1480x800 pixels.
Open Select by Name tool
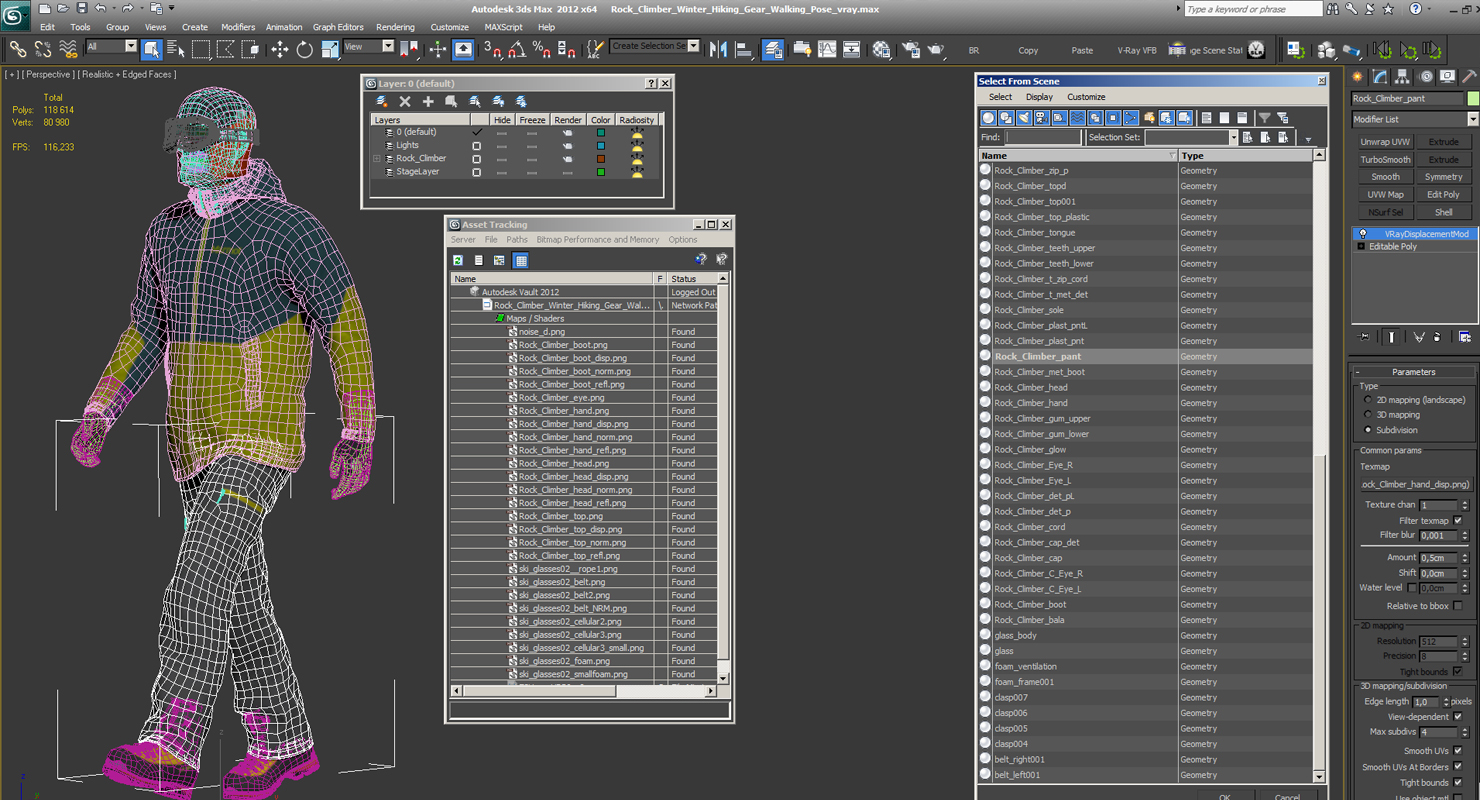(x=176, y=49)
